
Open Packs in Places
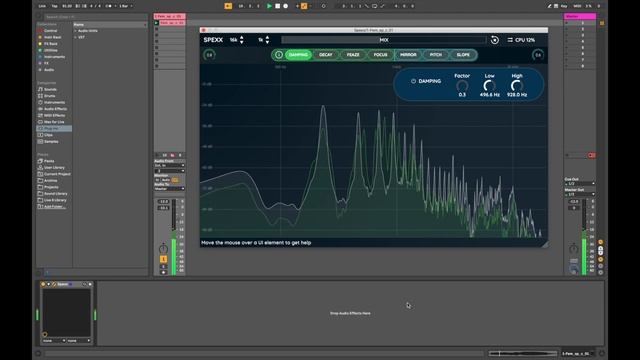click(49, 161)
